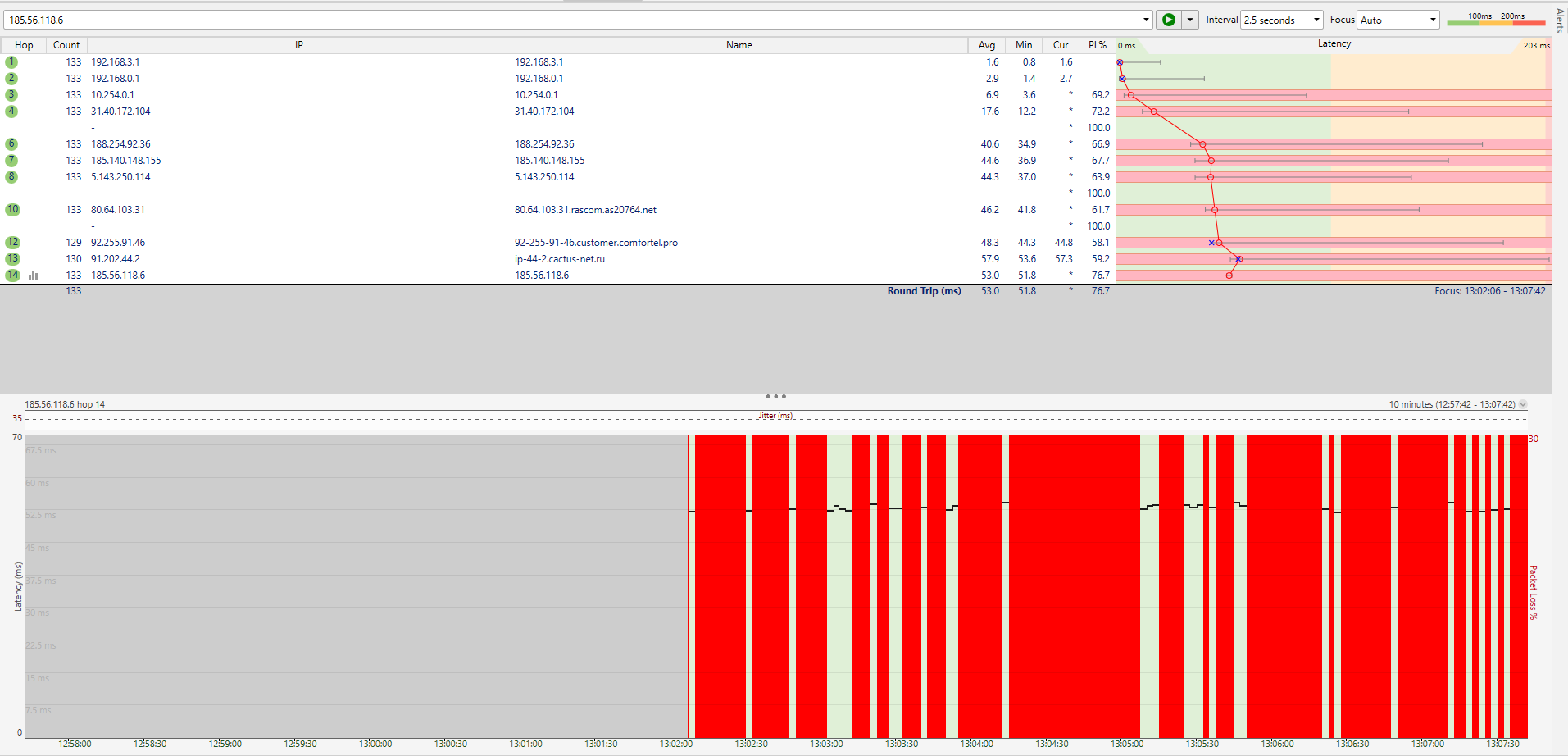Click the hop 10 green circle

(x=12, y=210)
